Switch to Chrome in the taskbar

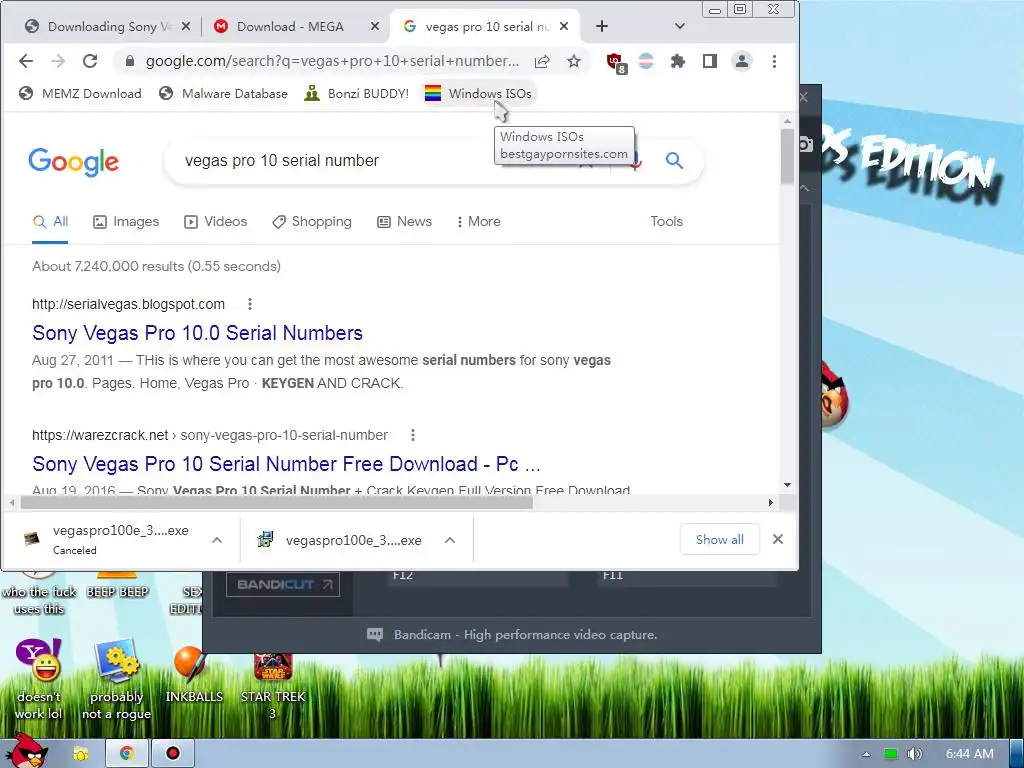(127, 754)
